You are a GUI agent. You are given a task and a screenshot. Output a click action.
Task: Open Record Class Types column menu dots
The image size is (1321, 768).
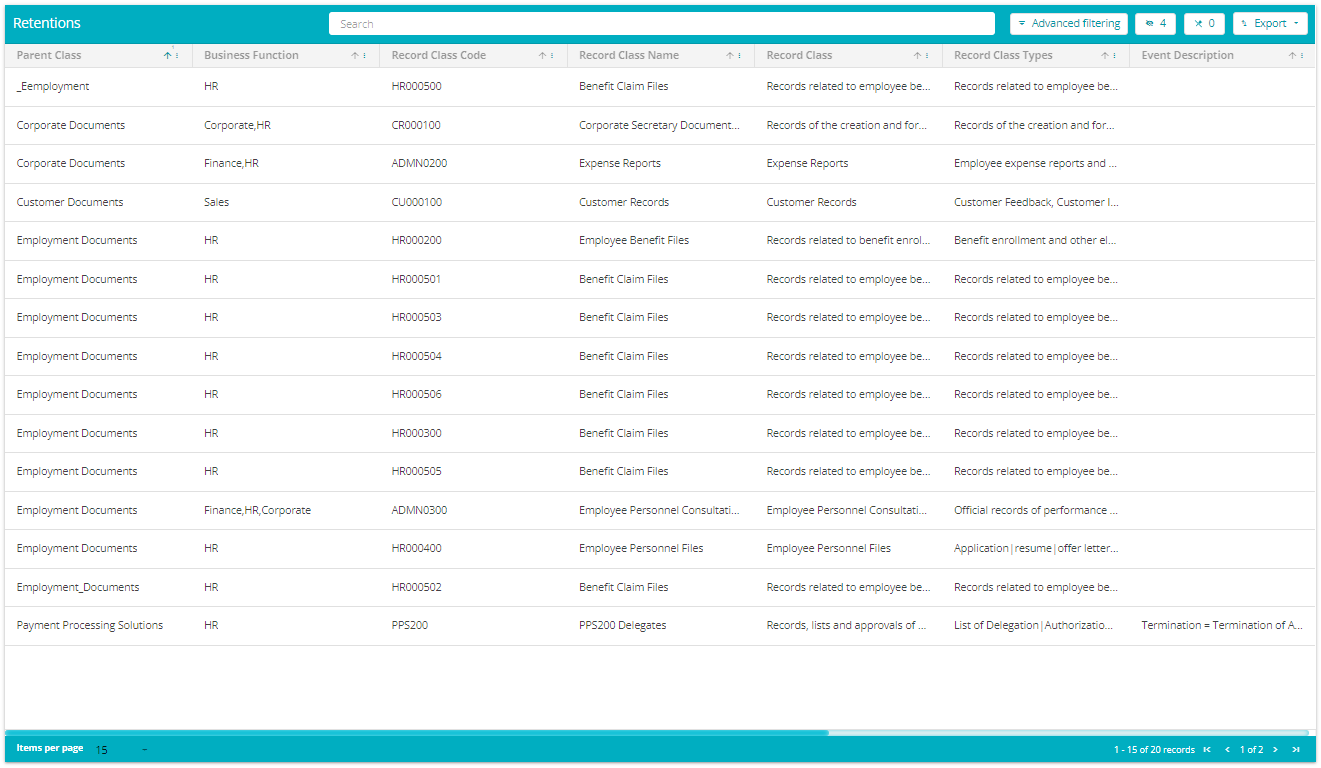tap(1114, 56)
